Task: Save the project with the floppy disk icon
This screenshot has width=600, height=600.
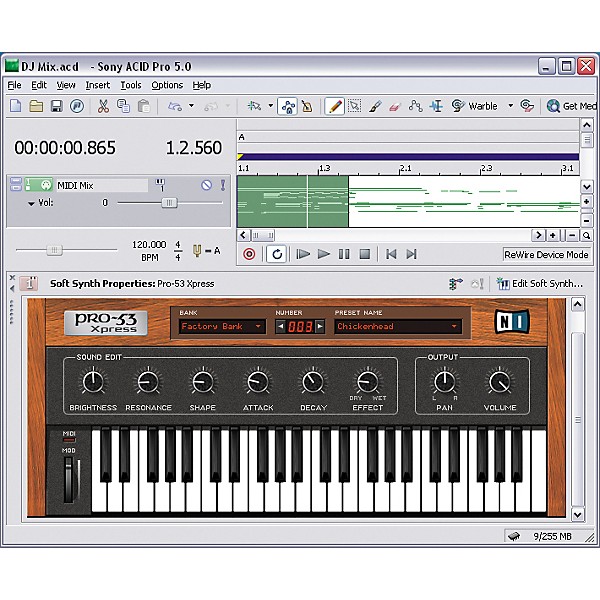Action: point(57,106)
